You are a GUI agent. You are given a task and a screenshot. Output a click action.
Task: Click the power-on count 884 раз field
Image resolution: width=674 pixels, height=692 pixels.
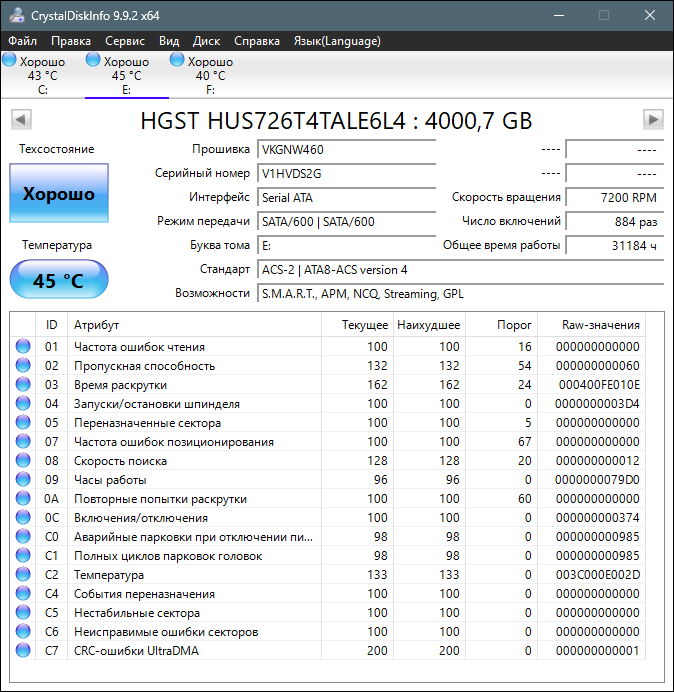click(614, 222)
